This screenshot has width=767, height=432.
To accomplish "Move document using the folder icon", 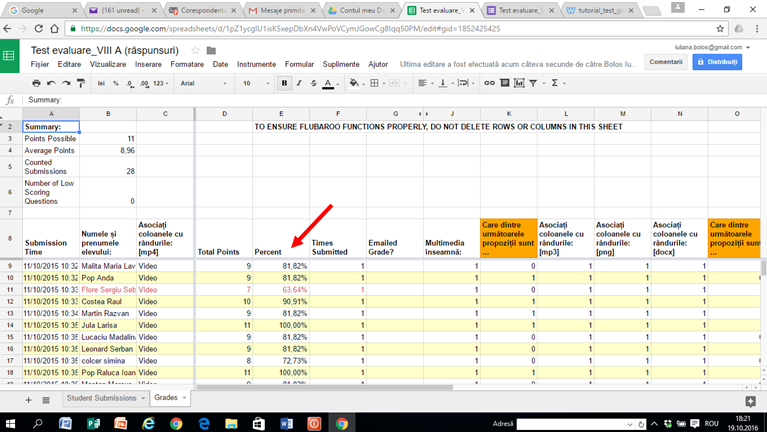I will [211, 50].
